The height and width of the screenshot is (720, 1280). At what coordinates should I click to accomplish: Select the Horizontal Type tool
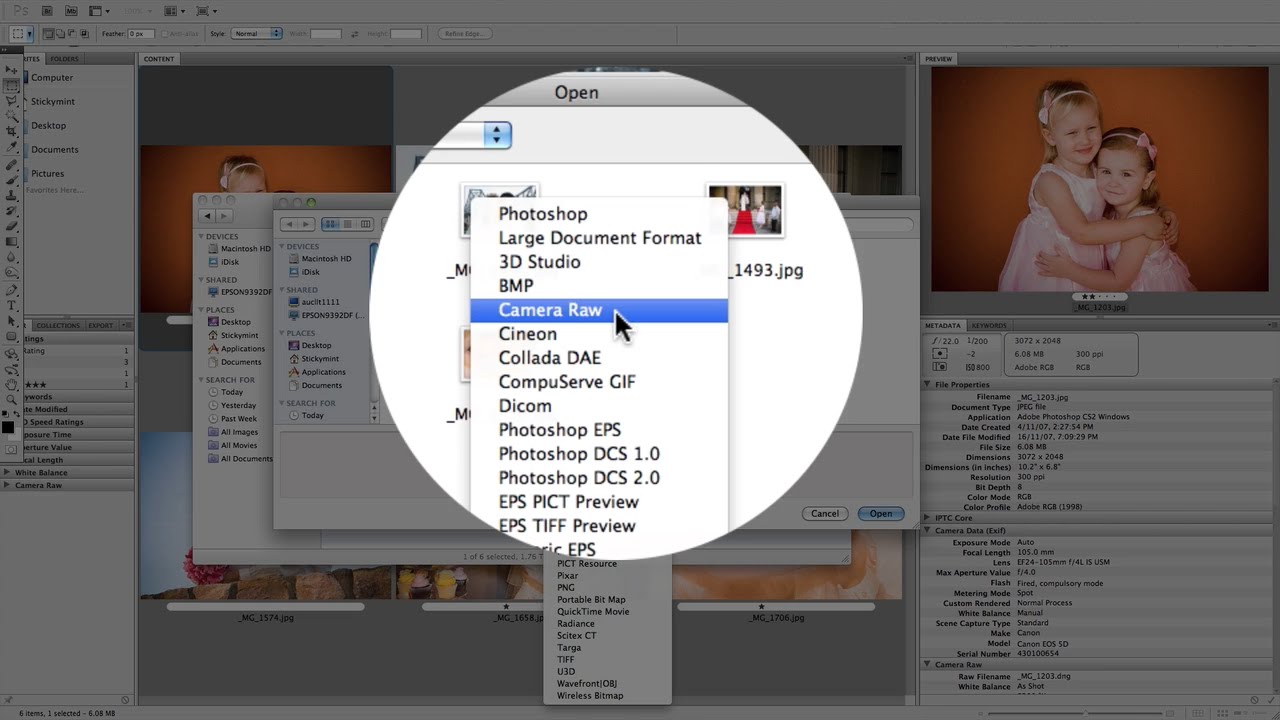[x=12, y=306]
